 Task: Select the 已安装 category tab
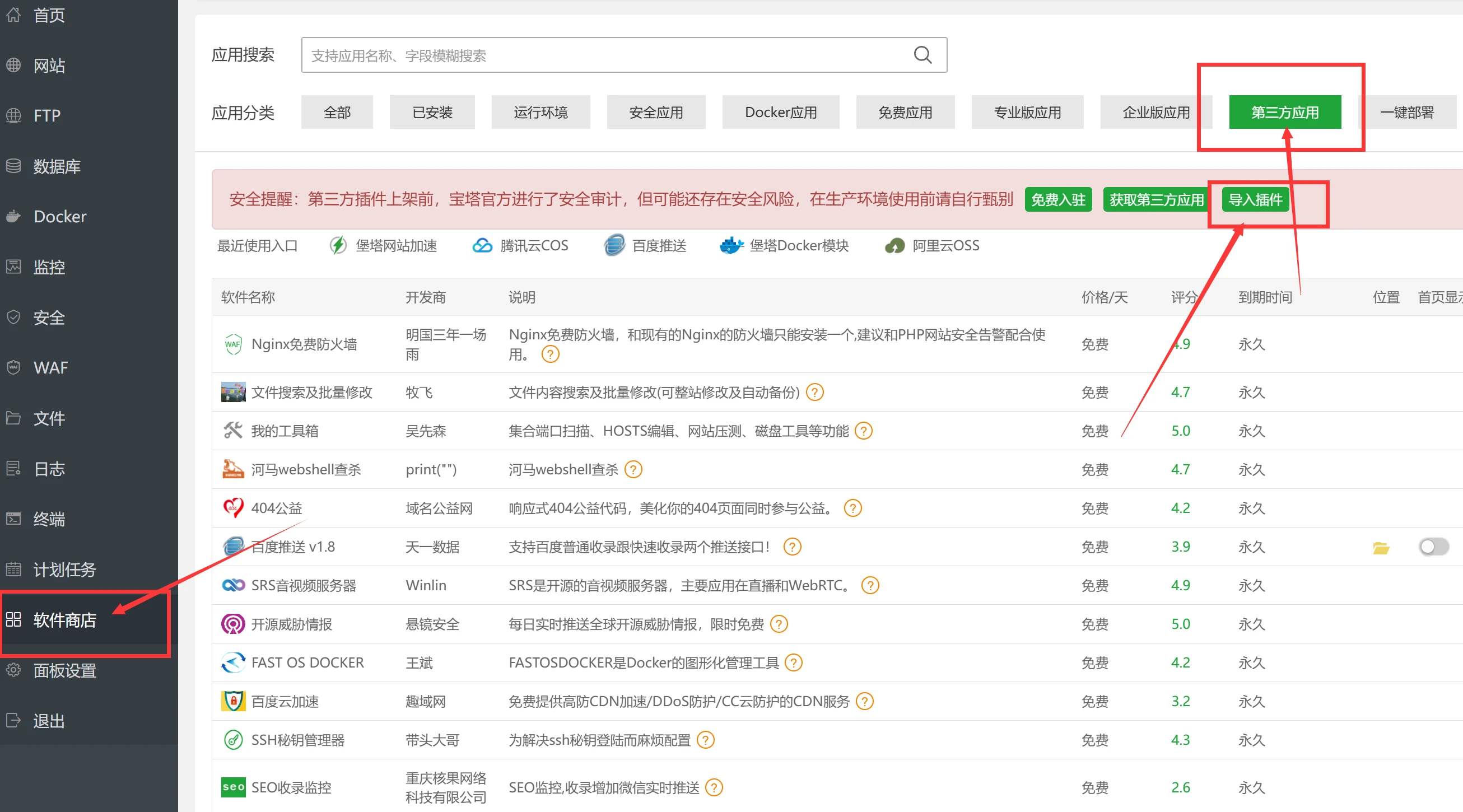point(432,113)
